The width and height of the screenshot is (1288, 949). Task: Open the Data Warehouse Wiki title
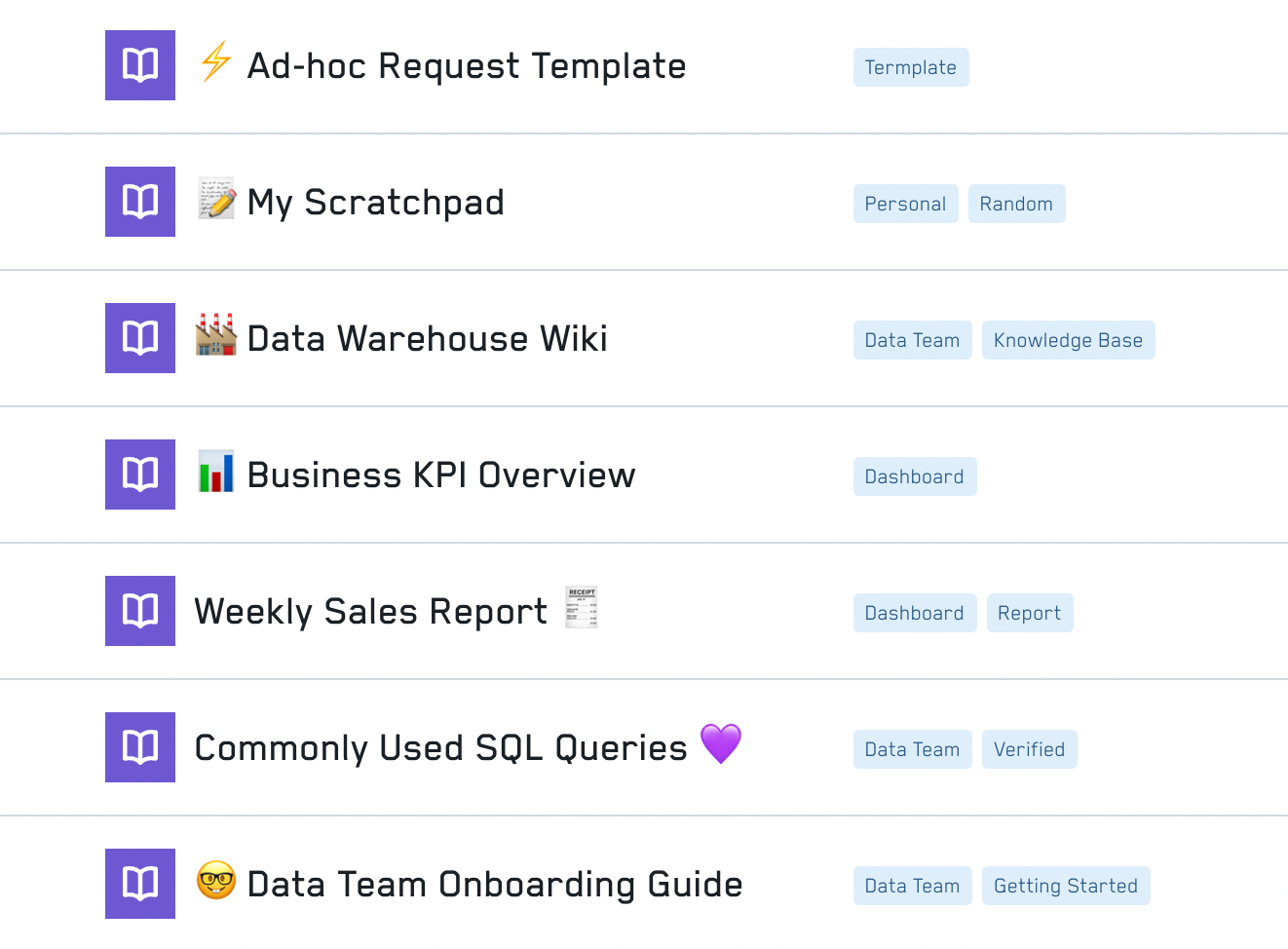[427, 339]
